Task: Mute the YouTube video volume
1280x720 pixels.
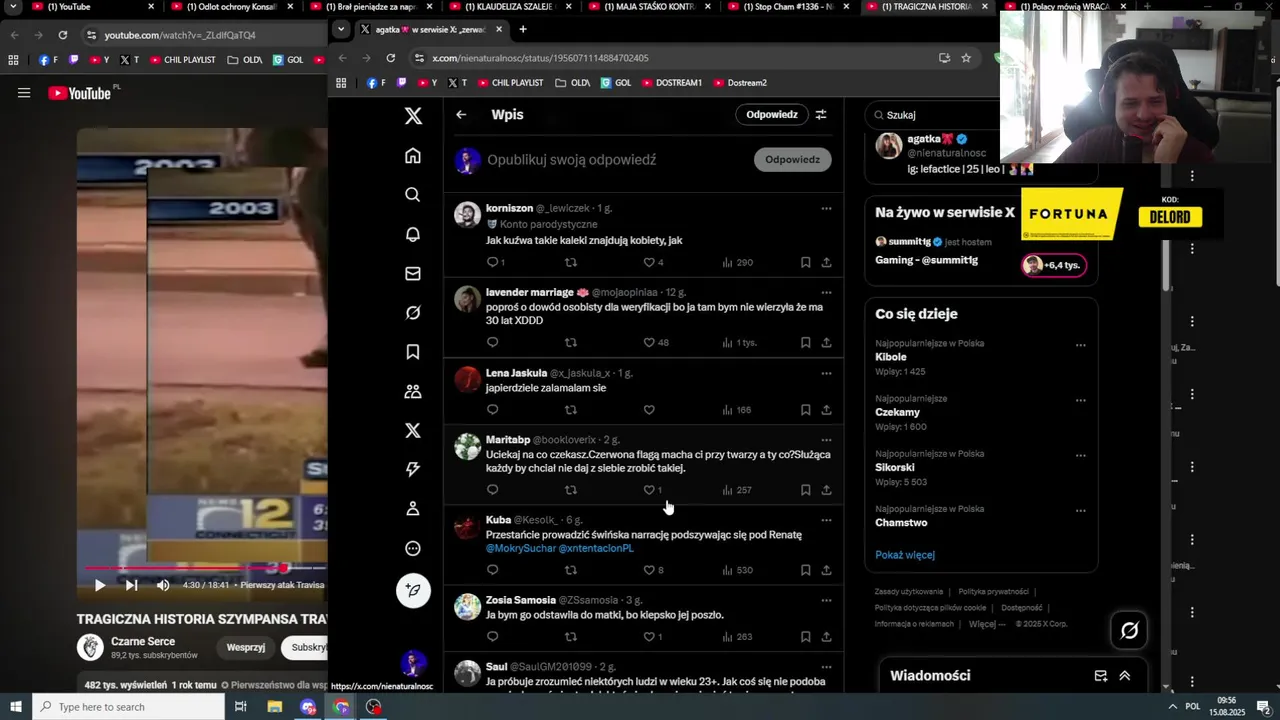Action: [x=163, y=585]
